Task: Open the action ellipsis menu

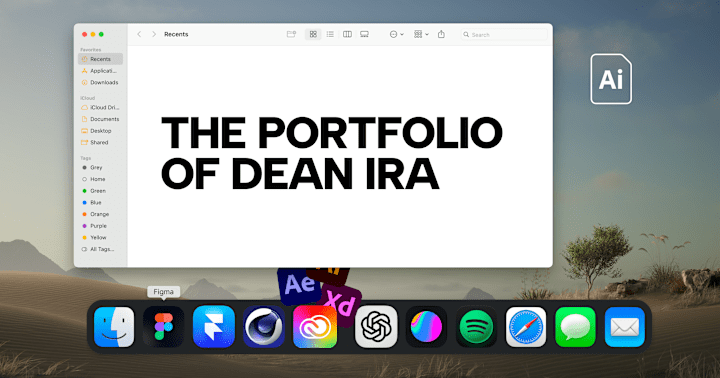Action: (x=396, y=34)
